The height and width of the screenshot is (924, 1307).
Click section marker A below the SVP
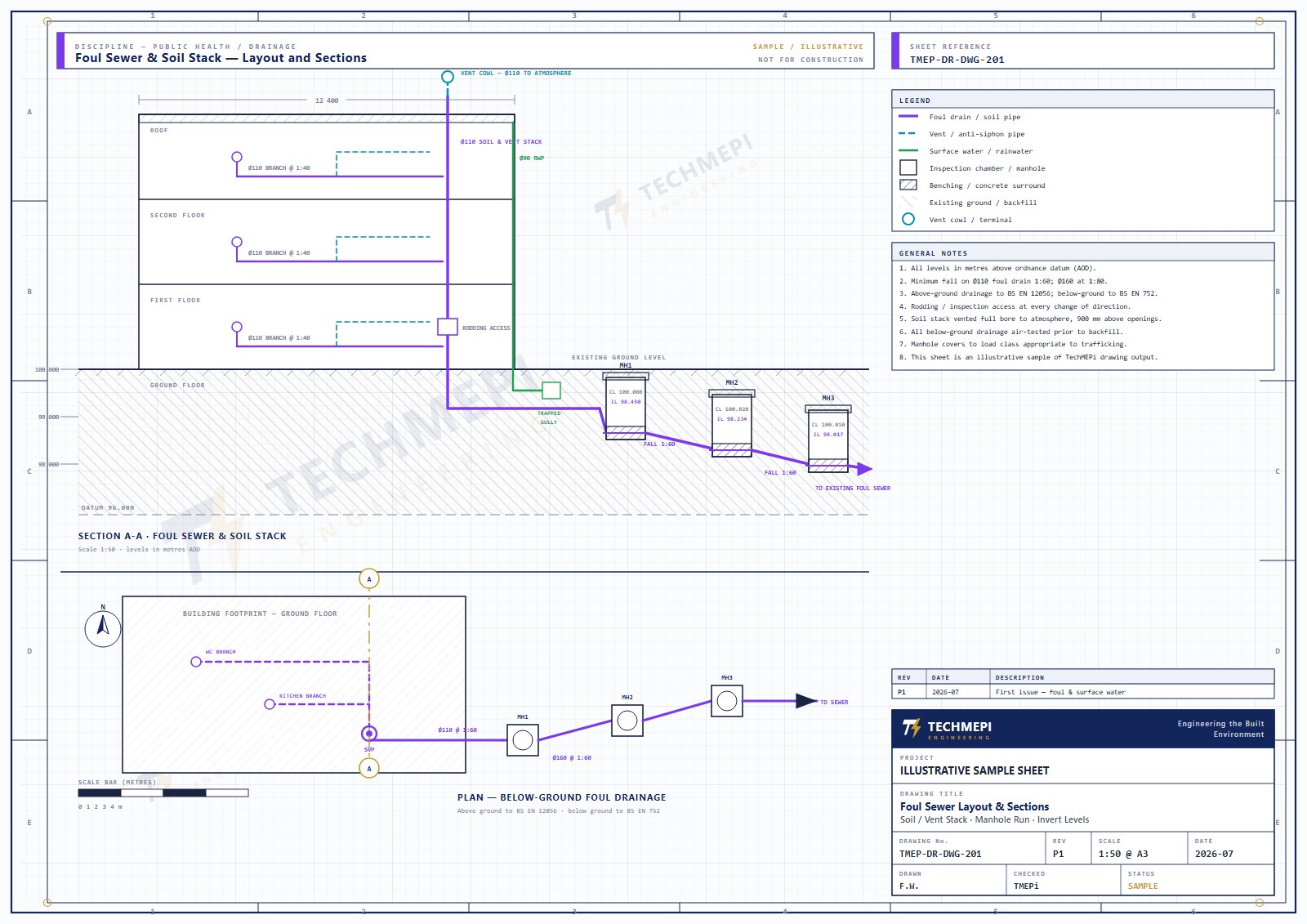click(x=369, y=769)
